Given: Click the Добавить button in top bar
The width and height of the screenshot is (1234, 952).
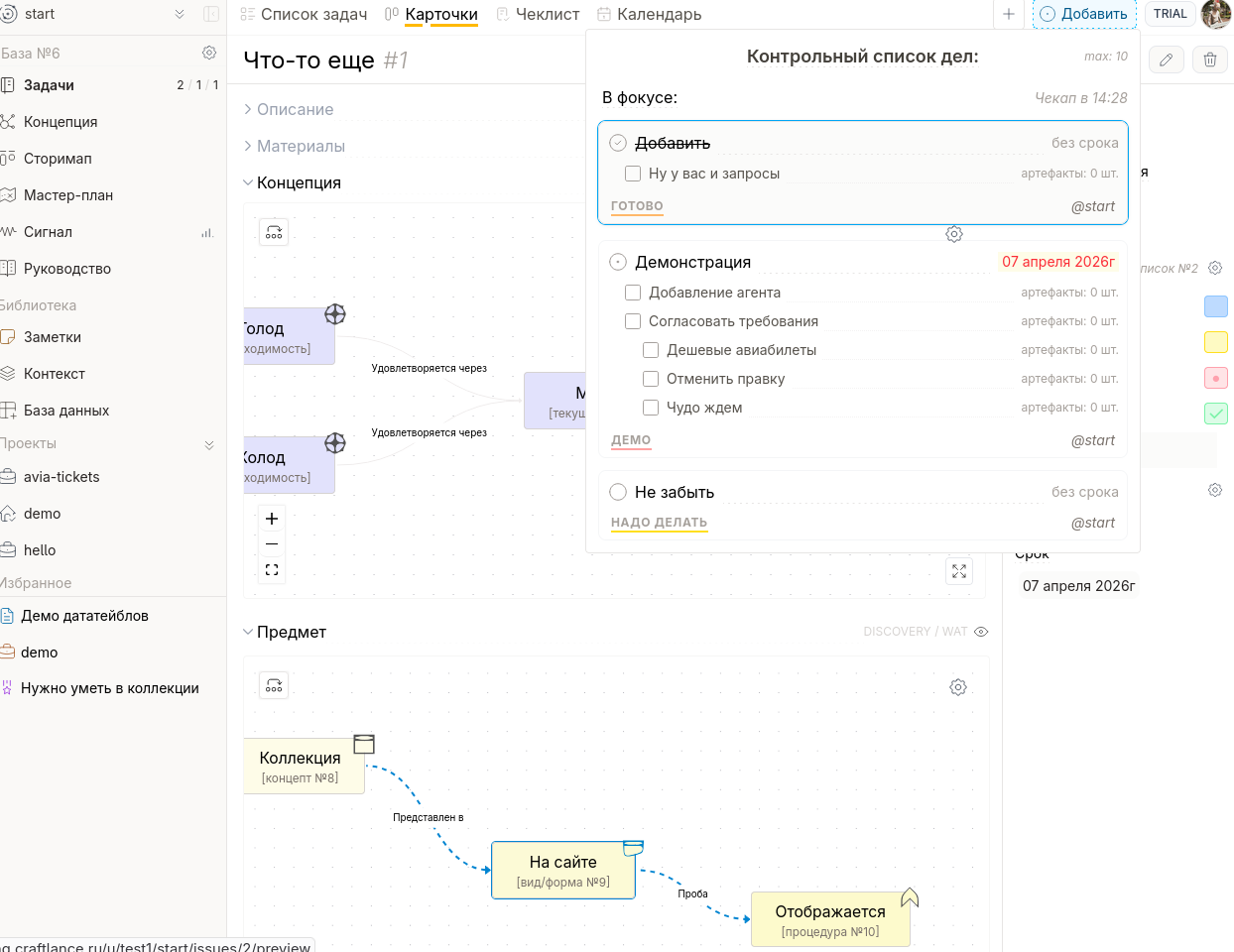Looking at the screenshot, I should 1084,14.
